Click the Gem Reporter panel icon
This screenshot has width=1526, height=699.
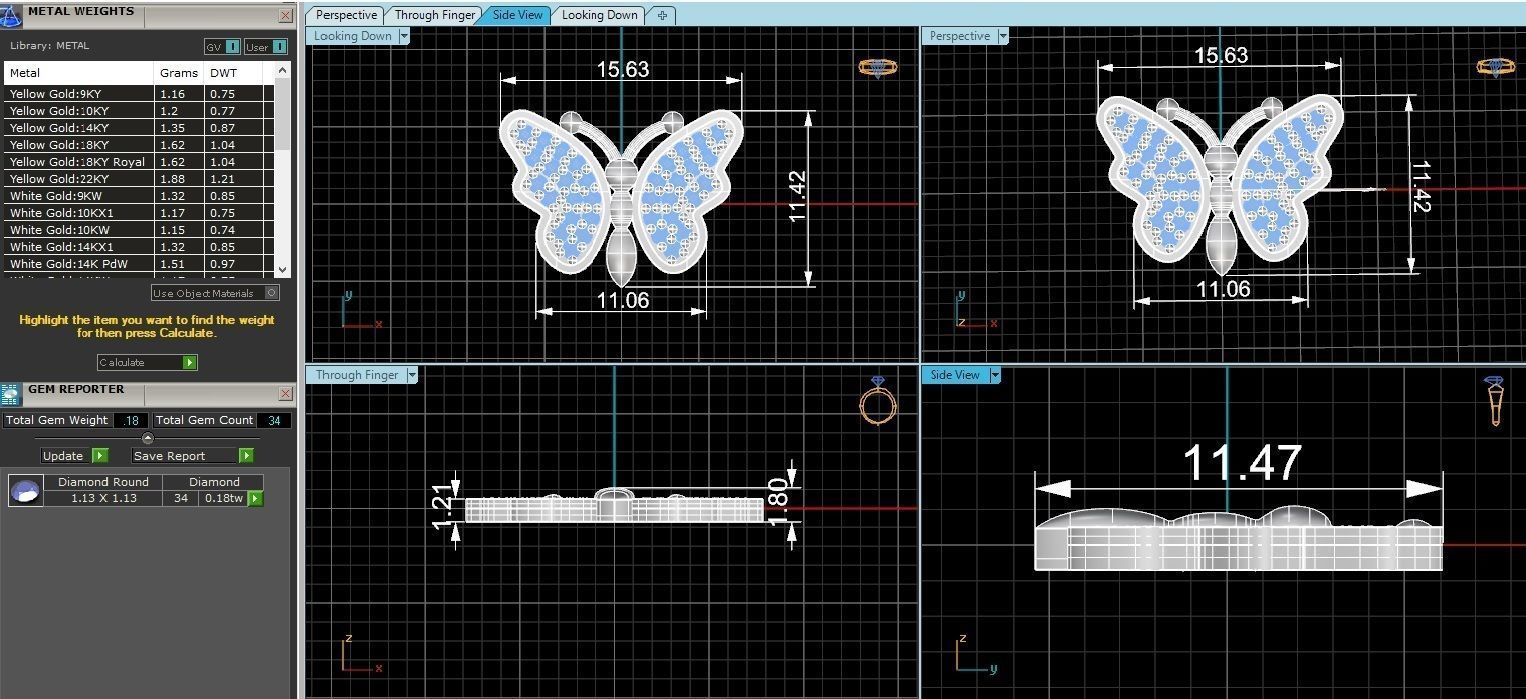tap(10, 394)
